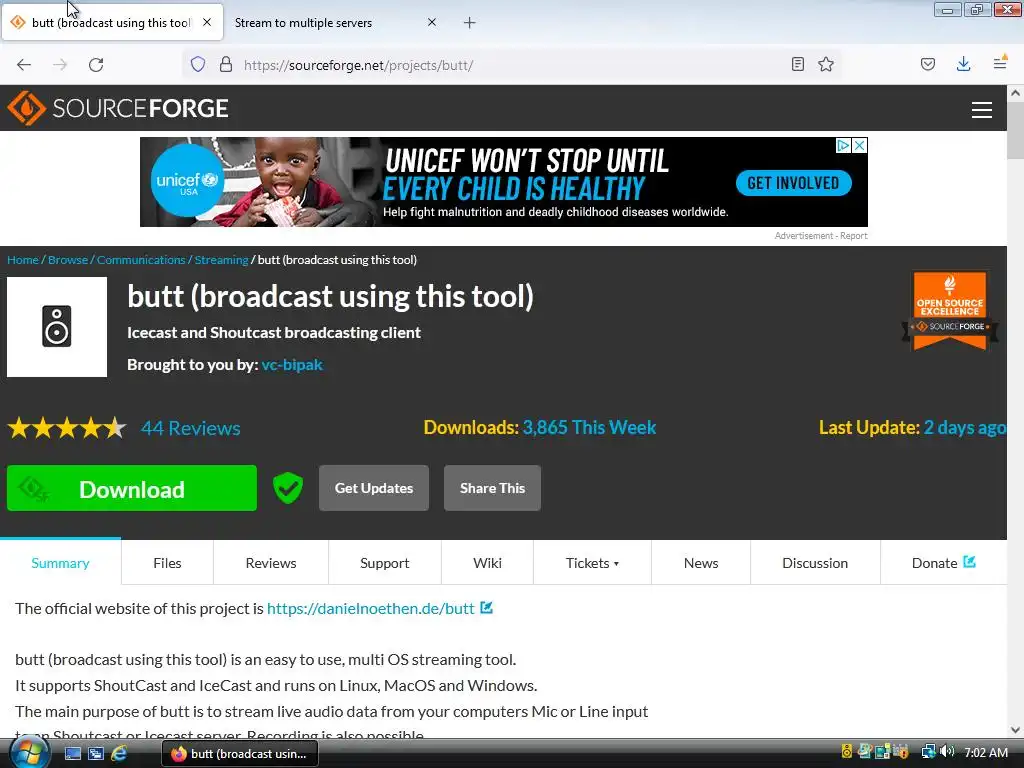
Task: Go back with browser back arrow
Action: pyautogui.click(x=24, y=65)
